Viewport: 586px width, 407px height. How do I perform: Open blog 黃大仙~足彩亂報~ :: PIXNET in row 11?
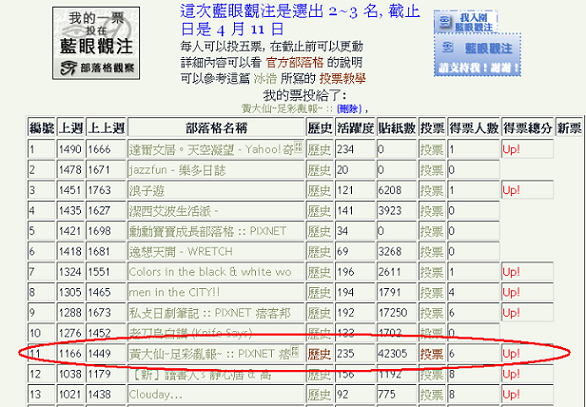click(210, 354)
